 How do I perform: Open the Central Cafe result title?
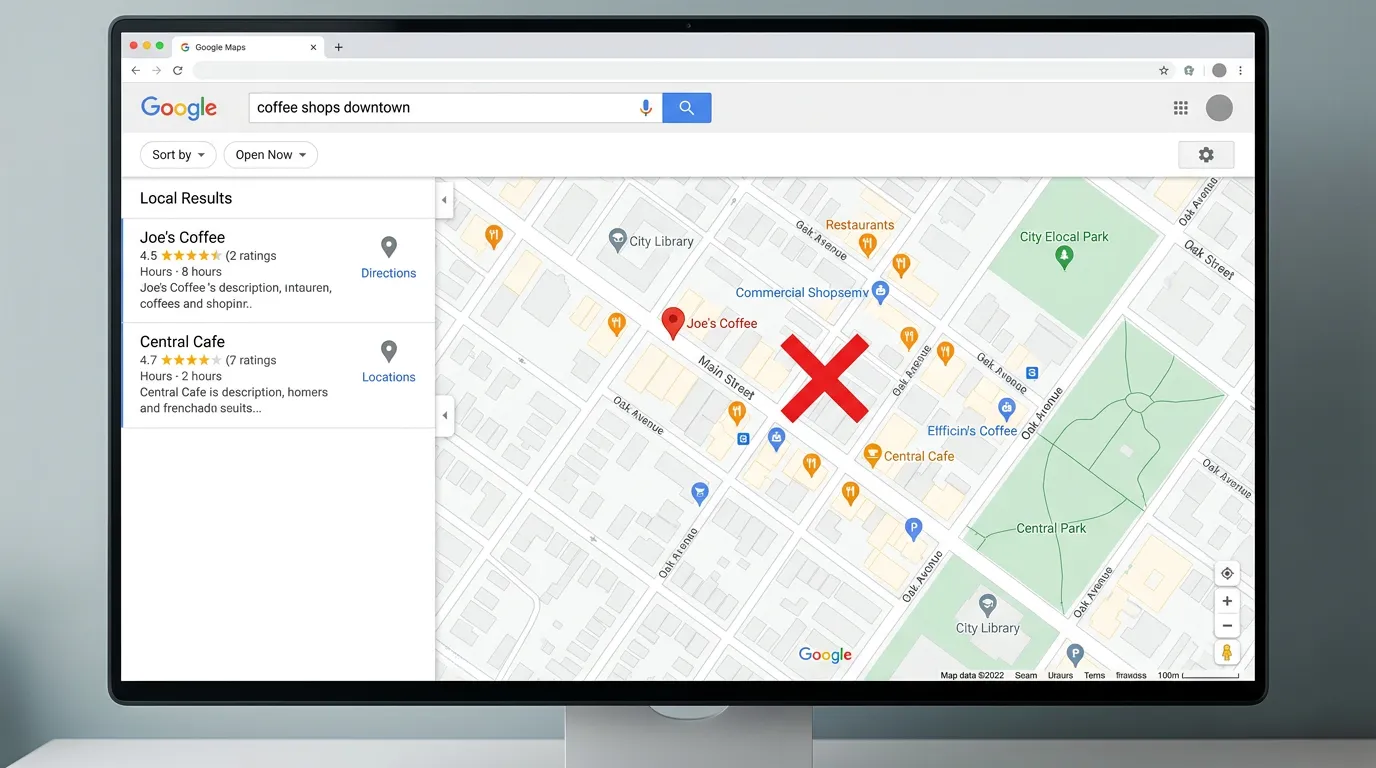[x=182, y=341]
